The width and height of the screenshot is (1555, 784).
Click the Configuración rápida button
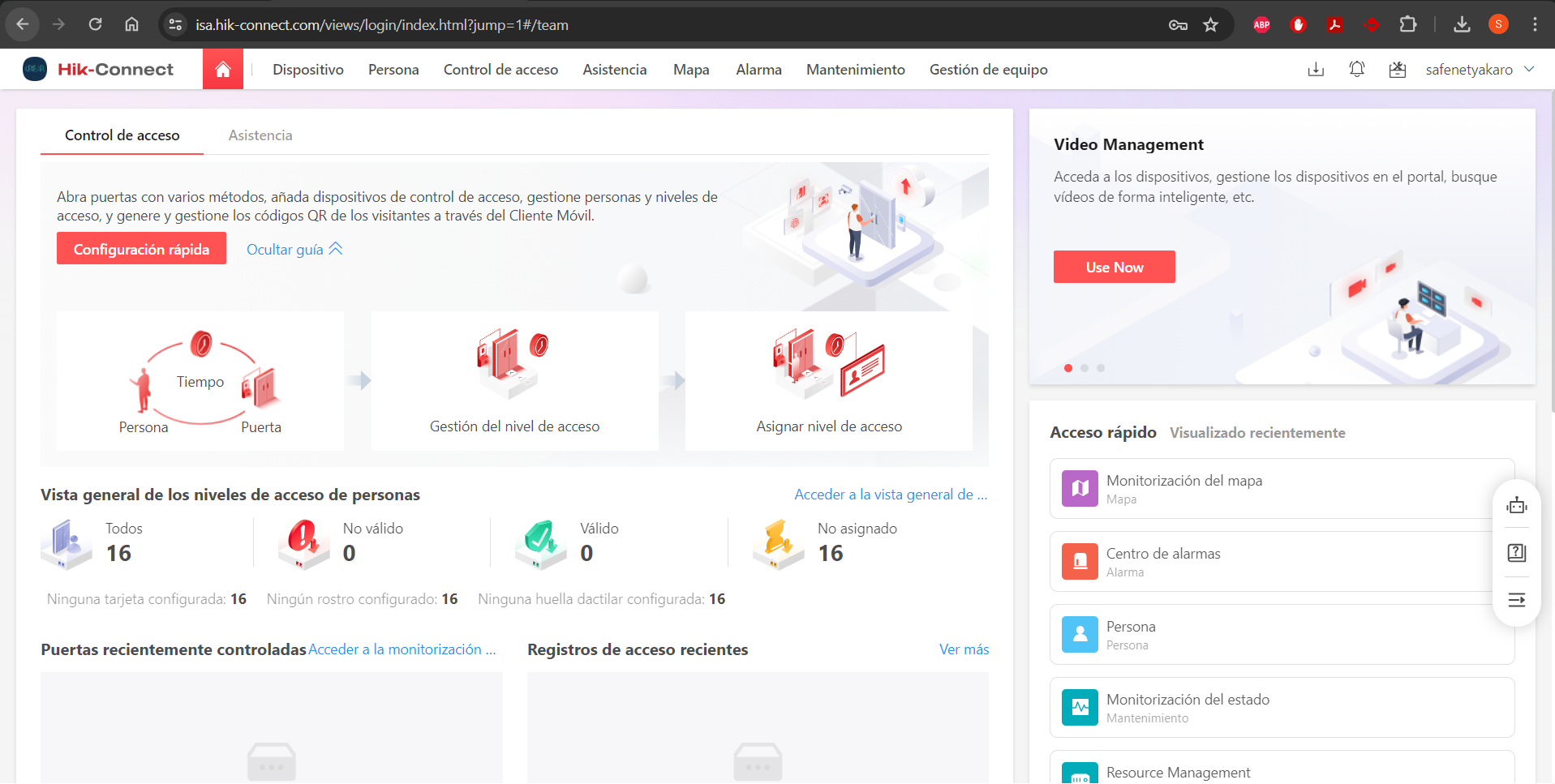141,249
